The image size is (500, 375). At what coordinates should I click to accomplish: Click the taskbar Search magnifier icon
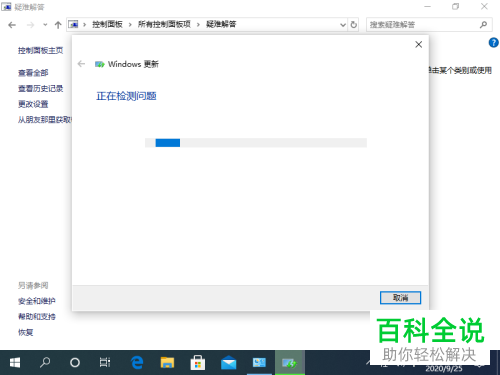point(45,363)
